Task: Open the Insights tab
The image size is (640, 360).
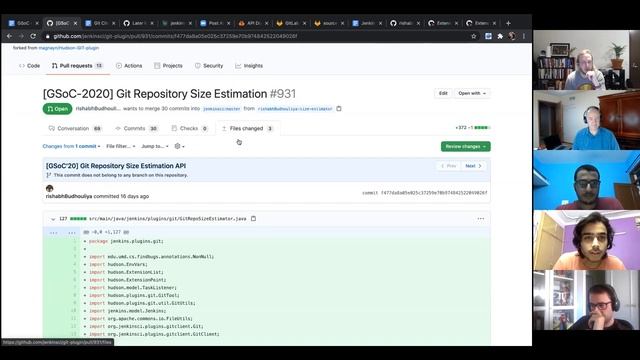Action: coord(249,66)
